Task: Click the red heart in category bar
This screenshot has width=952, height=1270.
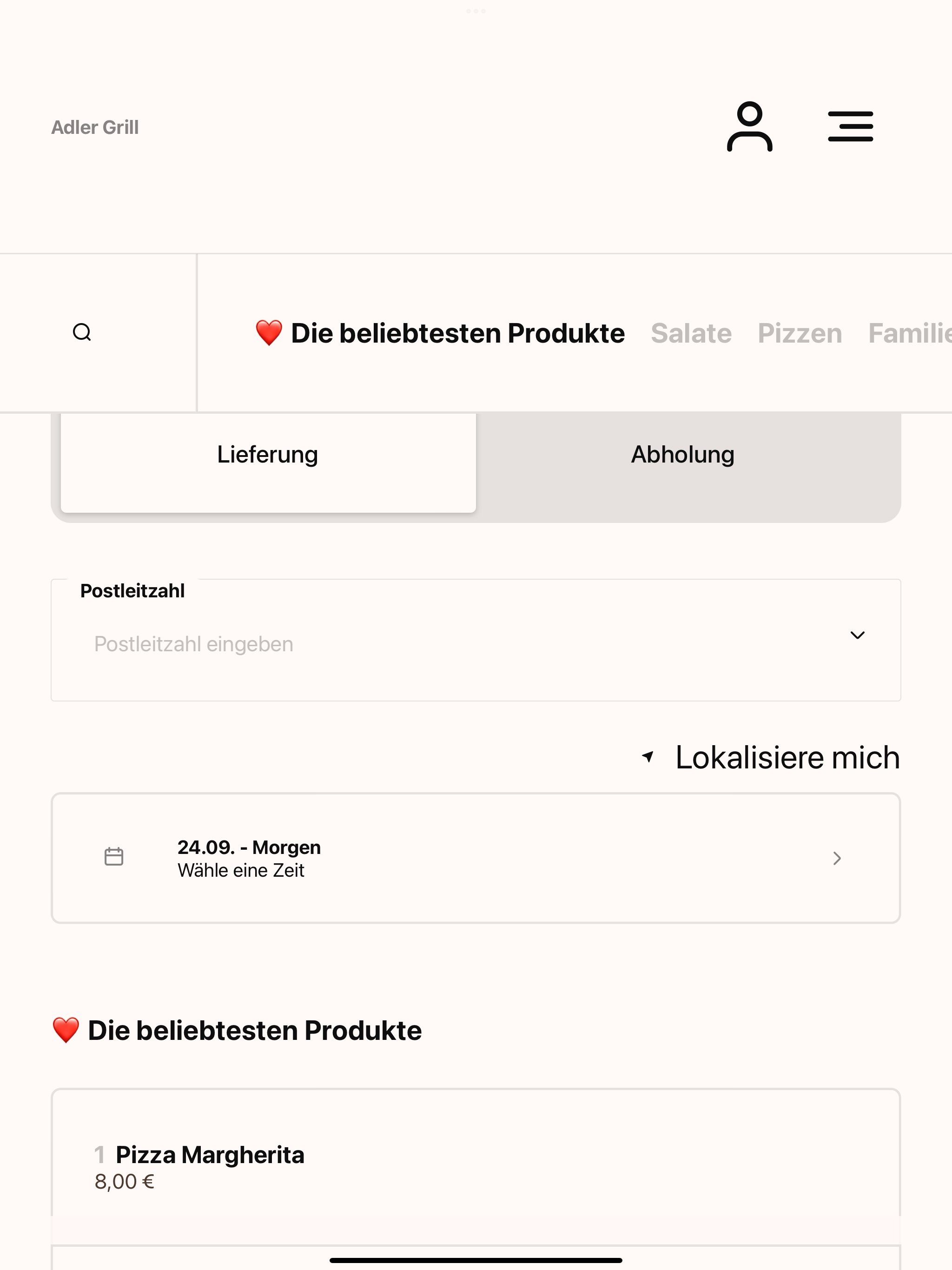Action: click(269, 333)
